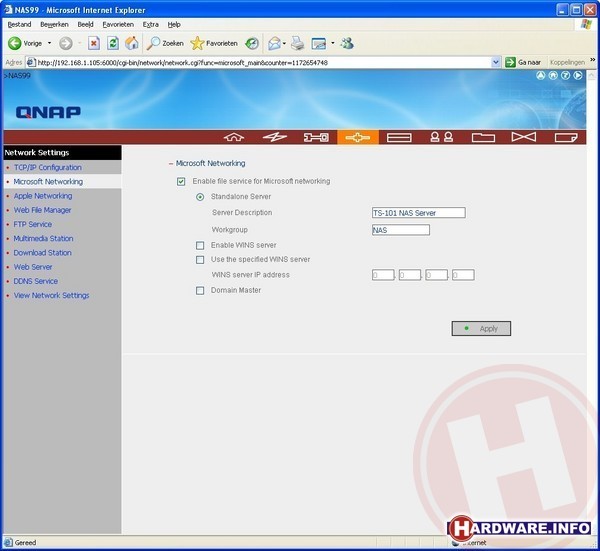
Task: Go to browser Home page icon
Action: tap(131, 43)
